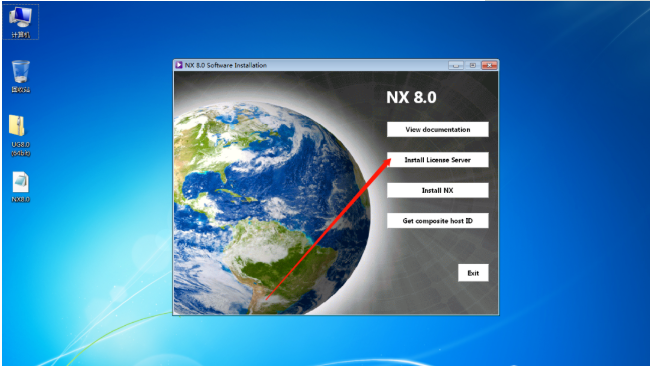Click the UG8.0 (64bit) icon label text
This screenshot has width=650, height=366.
coord(20,149)
